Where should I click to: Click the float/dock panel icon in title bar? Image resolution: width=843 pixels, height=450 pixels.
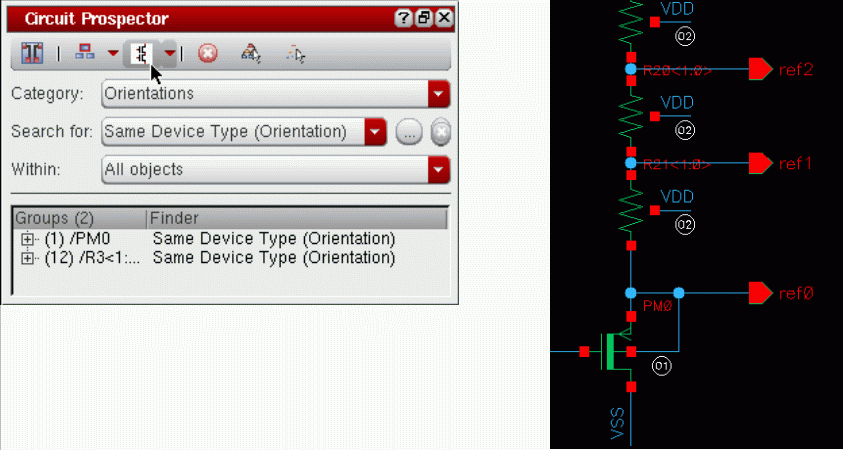(x=424, y=19)
